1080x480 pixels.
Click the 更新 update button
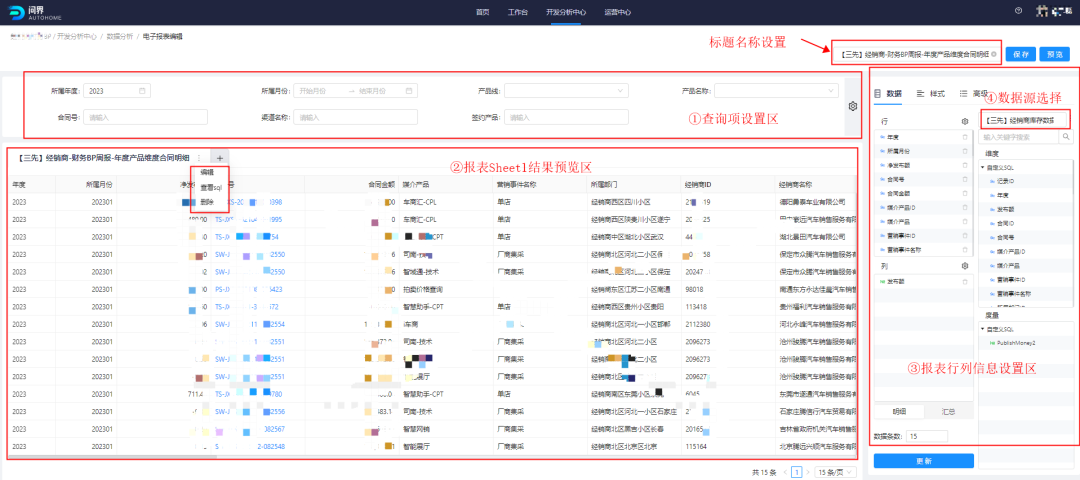923,461
